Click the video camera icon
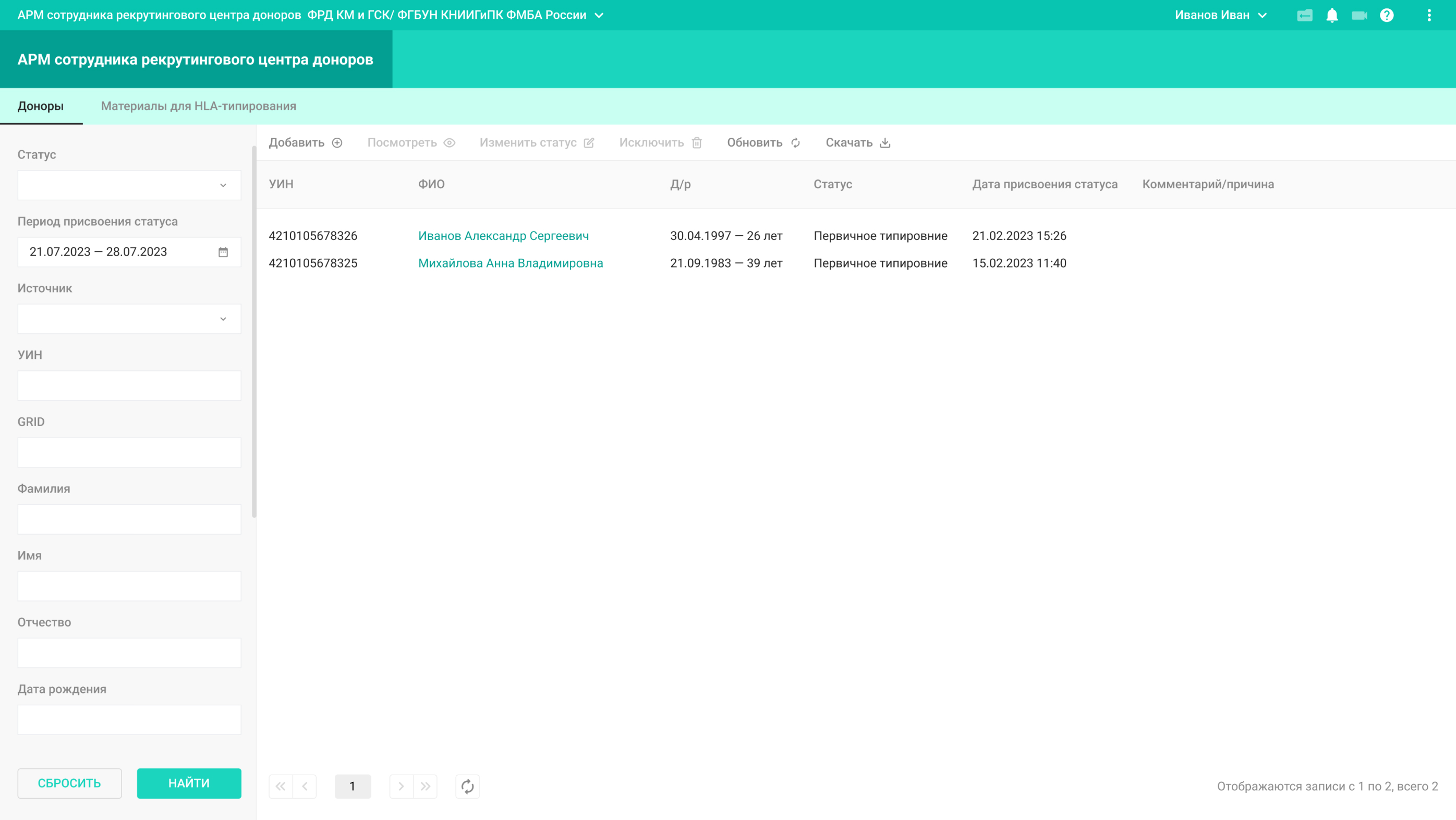The width and height of the screenshot is (1456, 820). (1359, 15)
